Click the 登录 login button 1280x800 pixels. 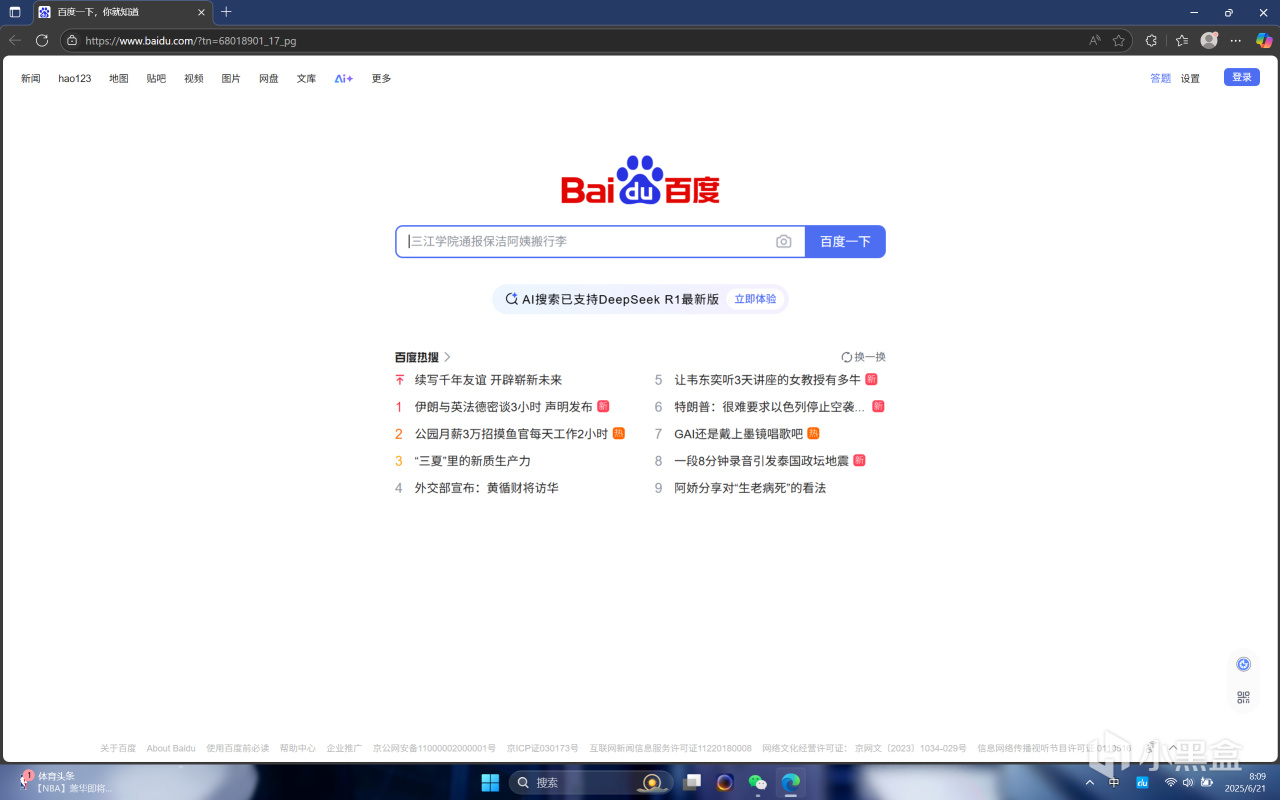click(x=1242, y=77)
